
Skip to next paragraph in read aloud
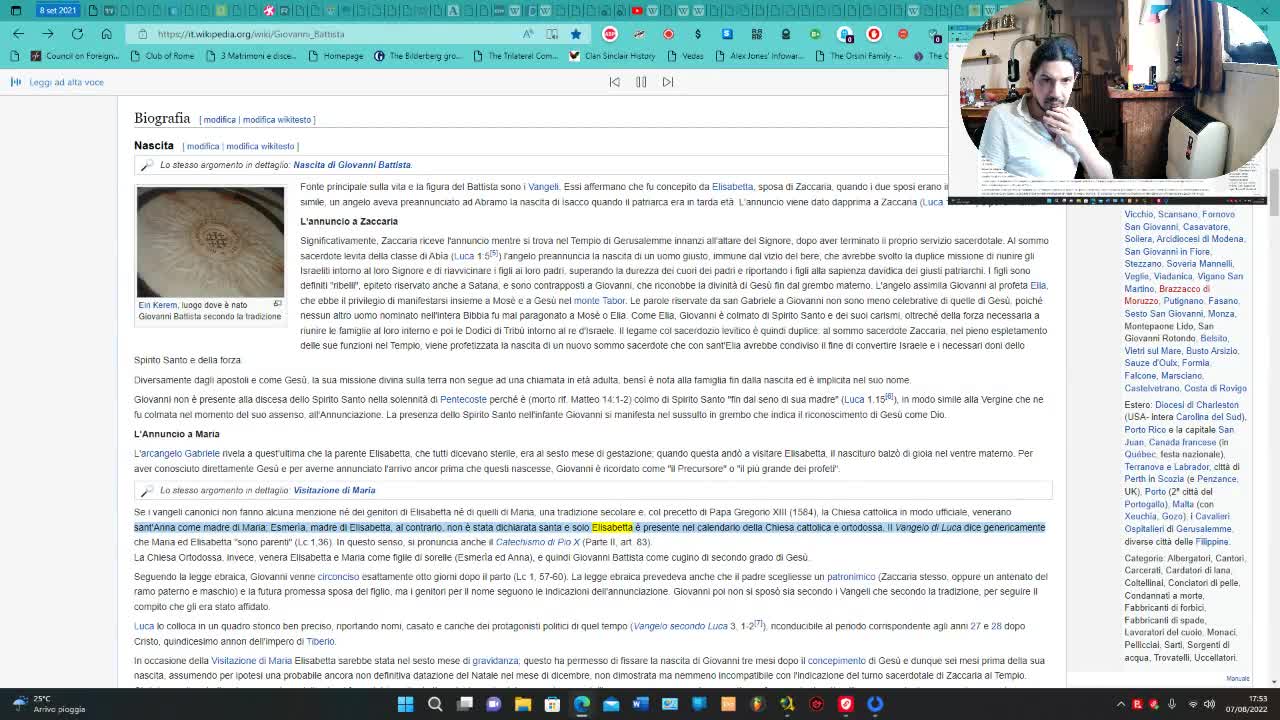tap(668, 82)
